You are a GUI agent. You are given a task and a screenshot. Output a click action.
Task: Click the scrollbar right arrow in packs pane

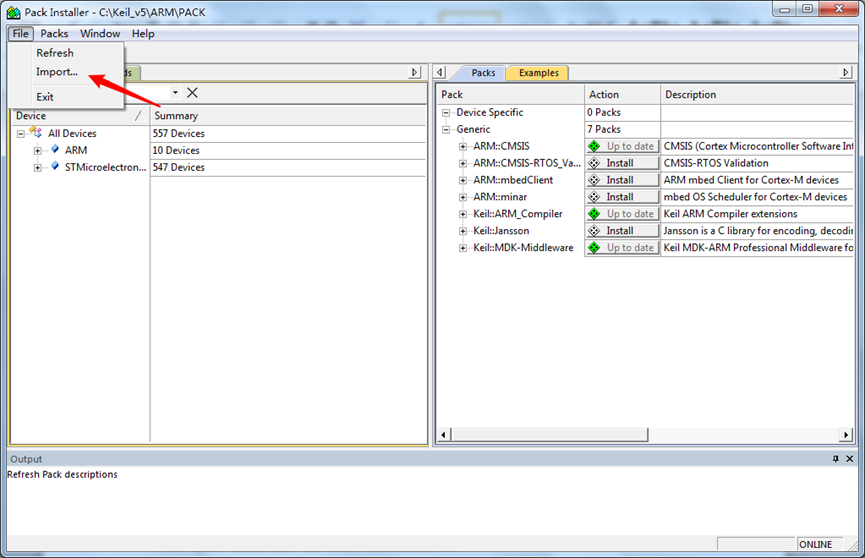[846, 435]
